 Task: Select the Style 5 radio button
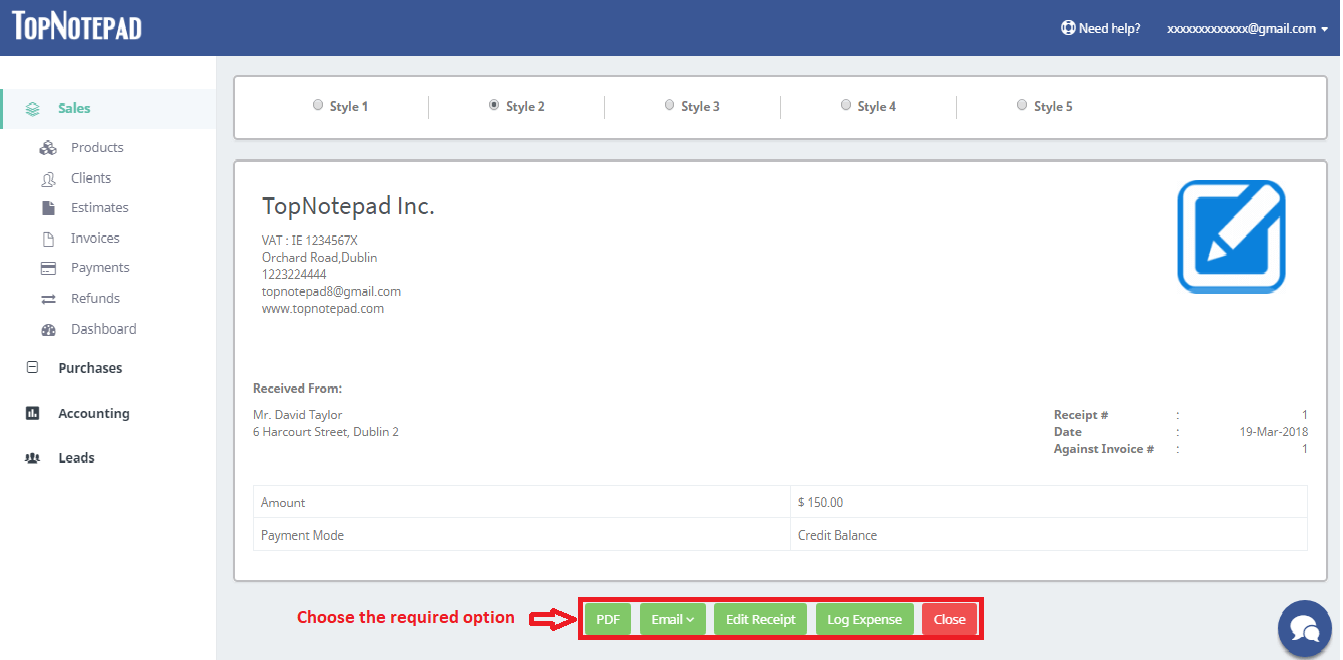pos(1022,104)
